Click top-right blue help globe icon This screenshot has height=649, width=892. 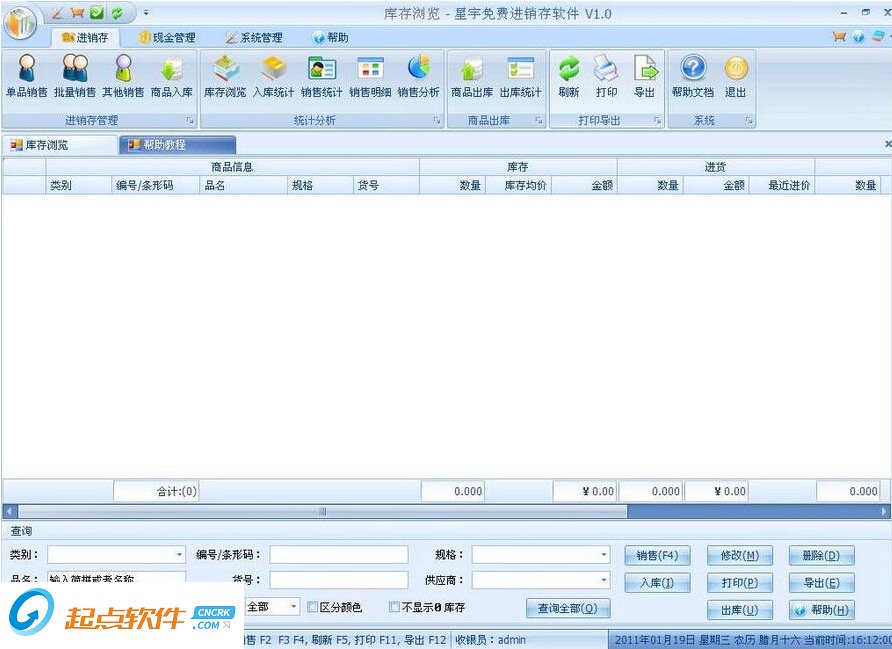[x=858, y=37]
